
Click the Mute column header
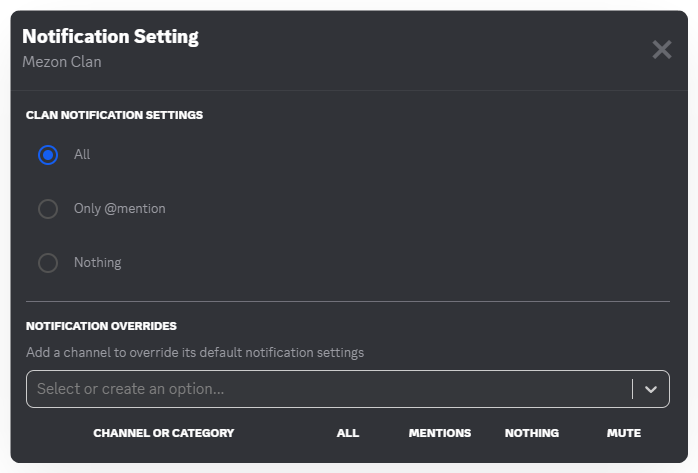point(624,433)
